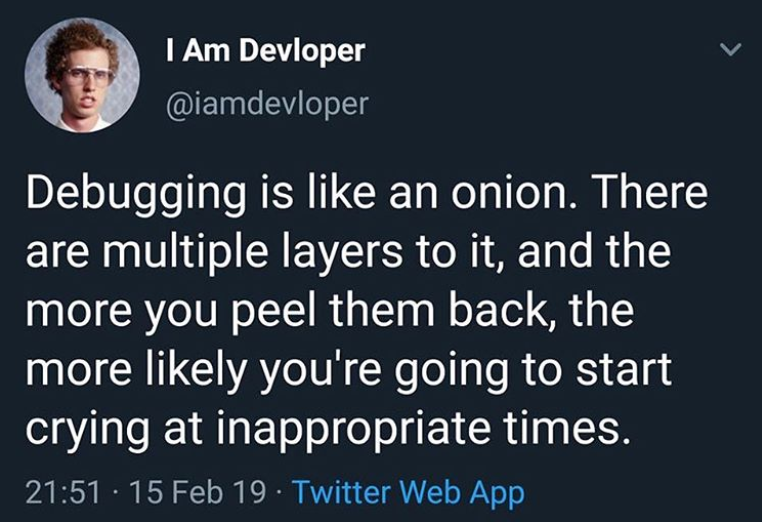Click the Twitter Web App source link
Screen dimensions: 762x522
(409, 492)
